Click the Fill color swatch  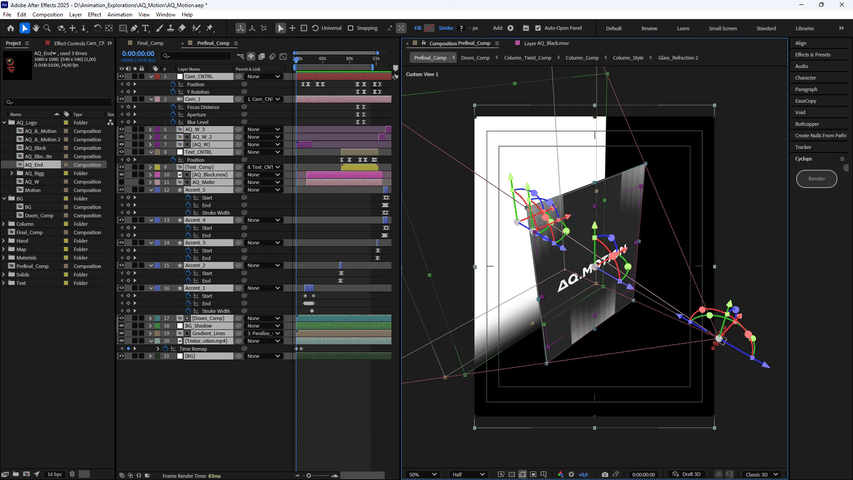point(429,28)
